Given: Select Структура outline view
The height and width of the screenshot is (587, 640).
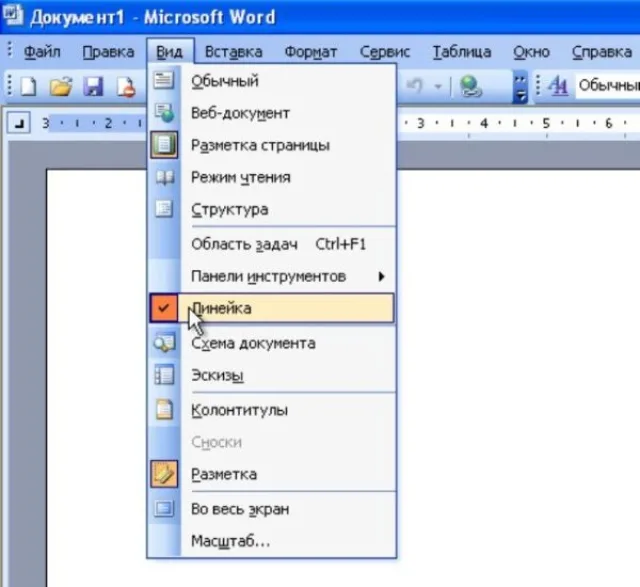Looking at the screenshot, I should pyautogui.click(x=272, y=209).
